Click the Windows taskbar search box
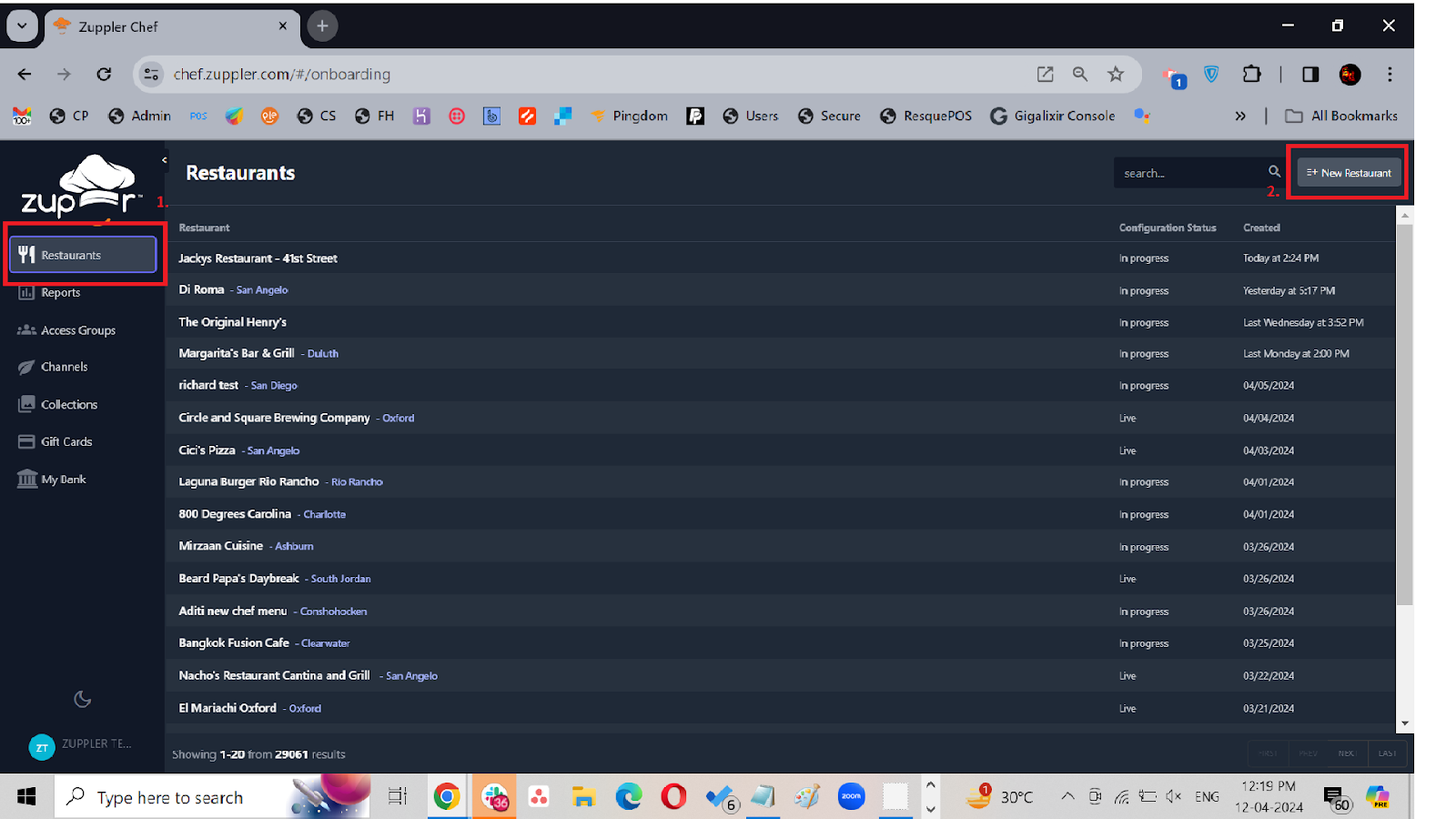 (212, 797)
